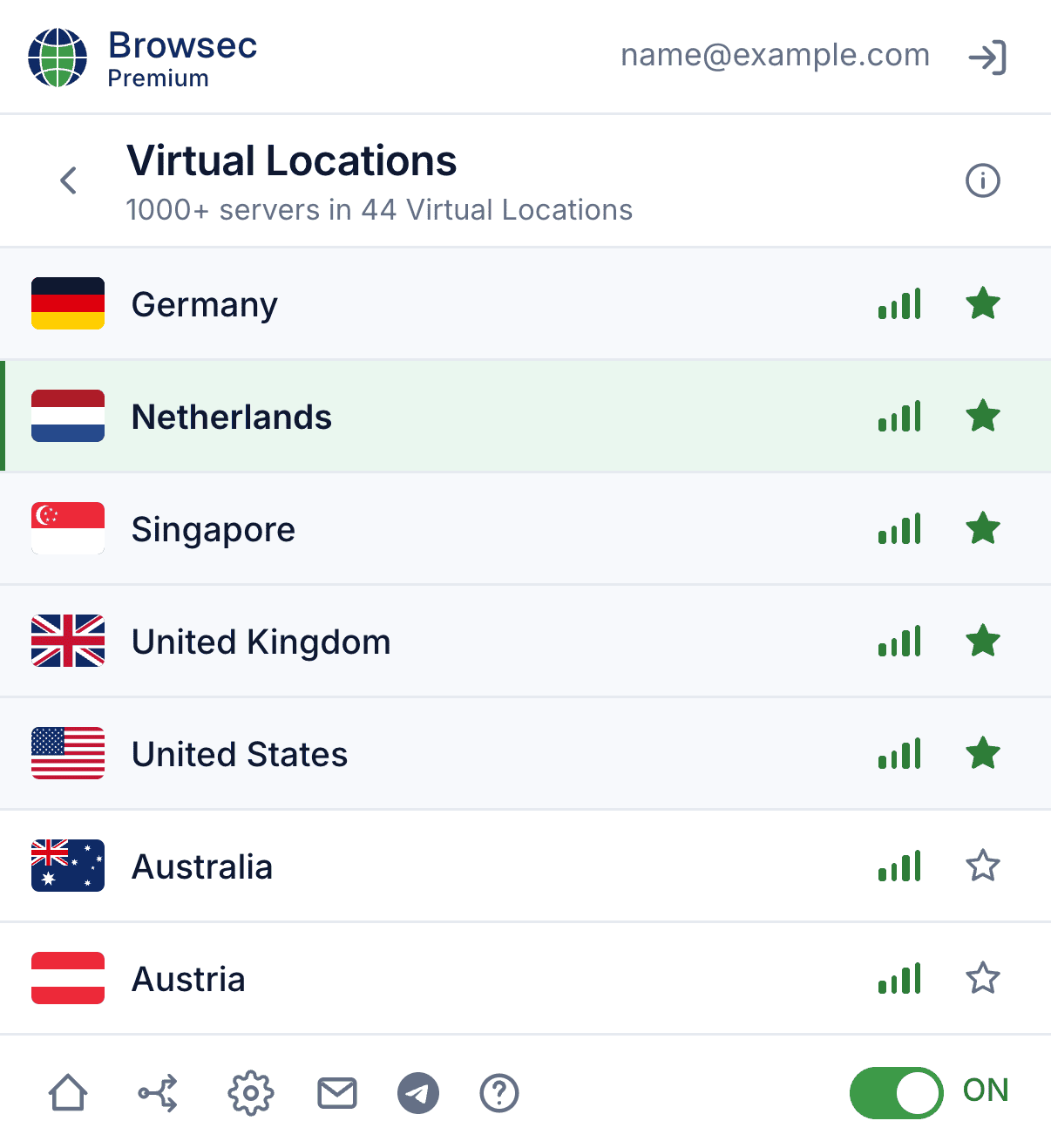Mark Austria as favorite using star

coord(983,978)
